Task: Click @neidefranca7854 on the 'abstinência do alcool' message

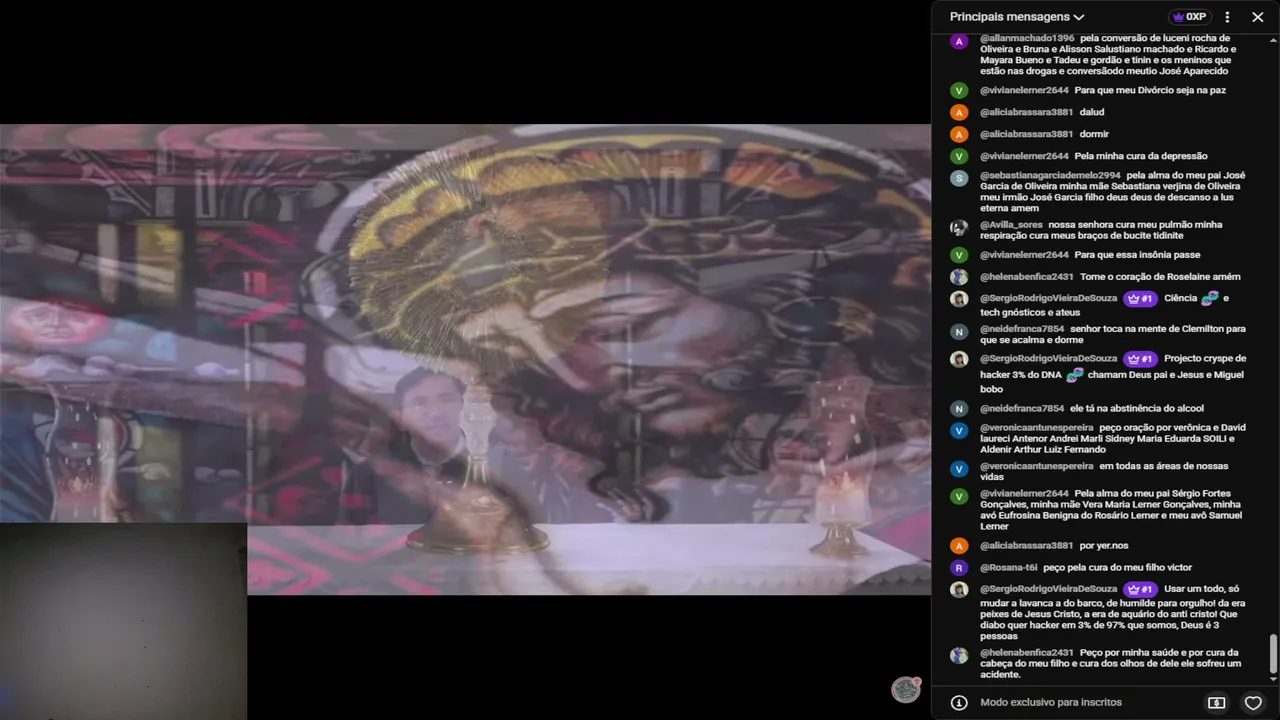Action: click(1022, 408)
